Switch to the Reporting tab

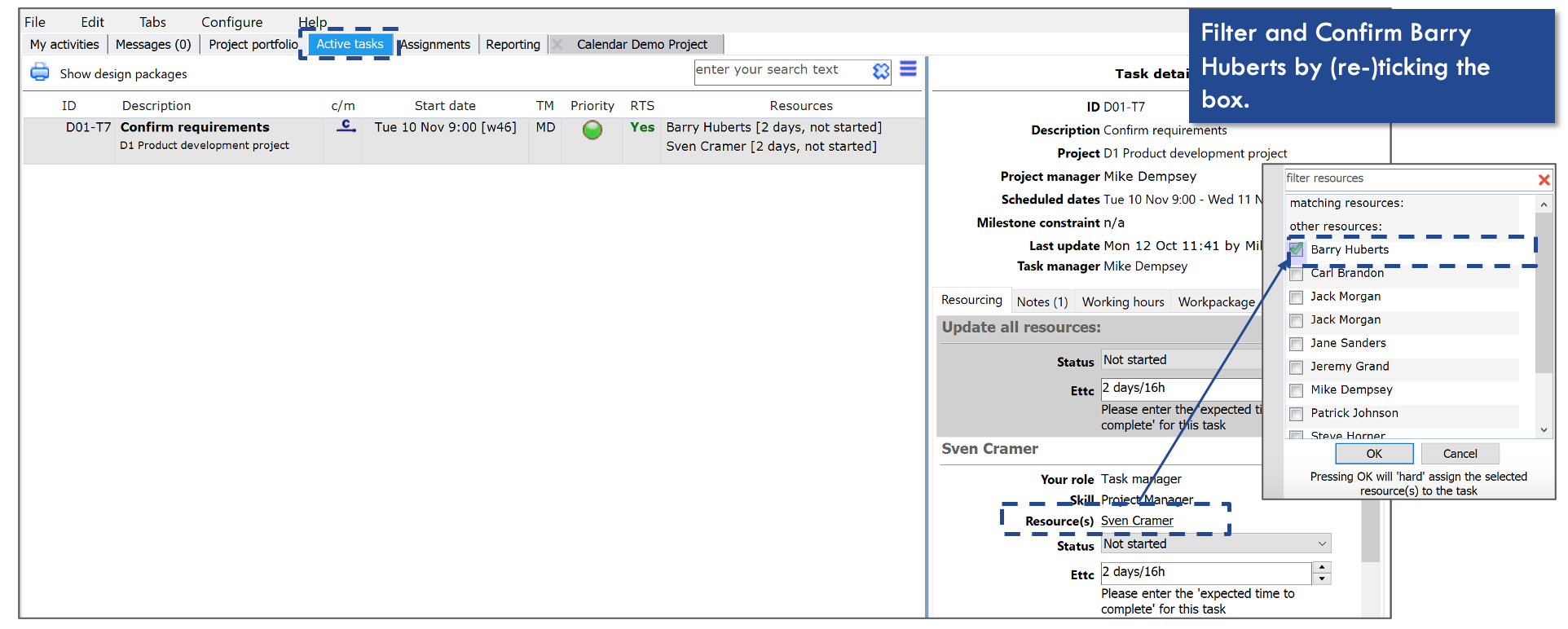coord(513,44)
